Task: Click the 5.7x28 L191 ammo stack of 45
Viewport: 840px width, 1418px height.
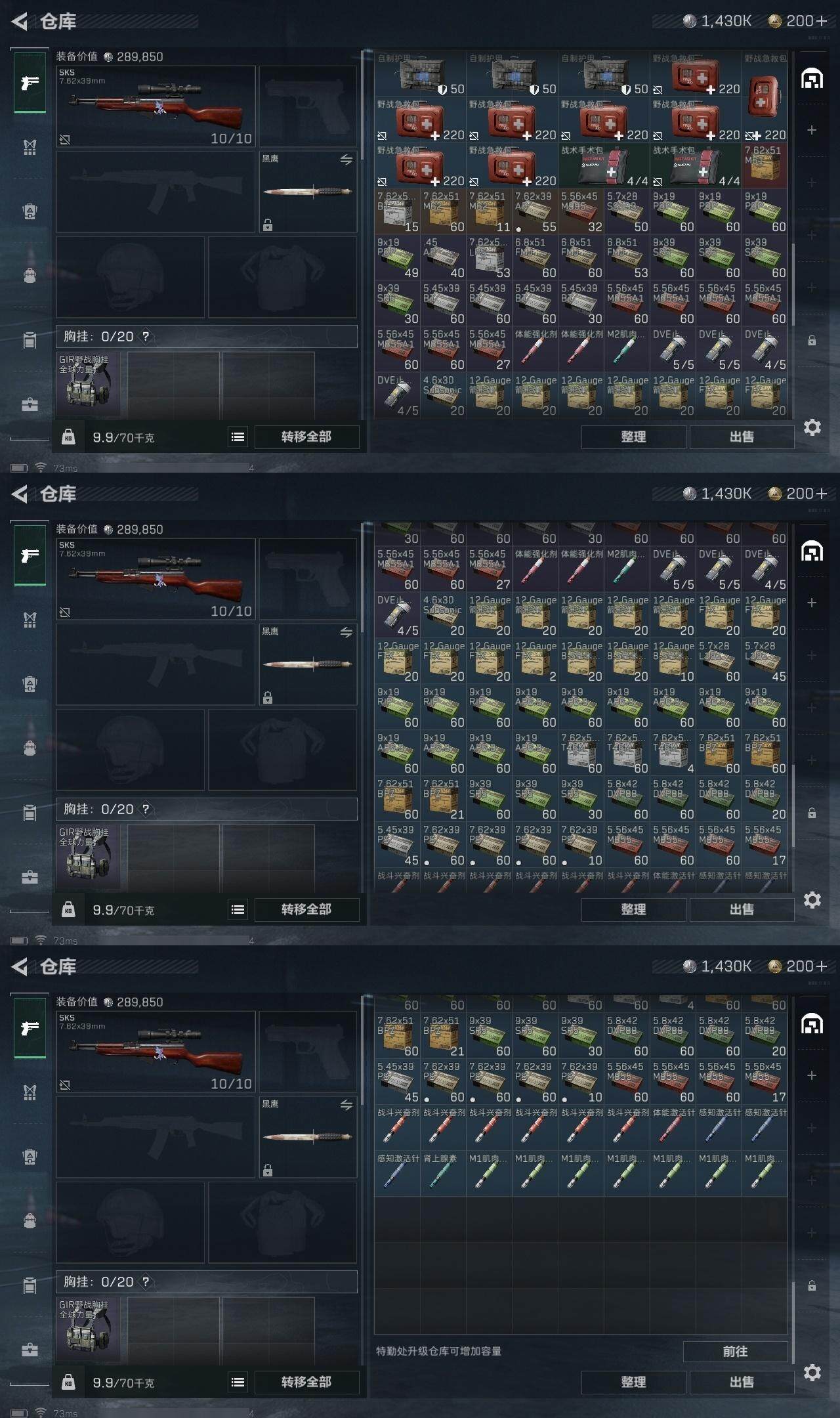Action: pyautogui.click(x=765, y=661)
